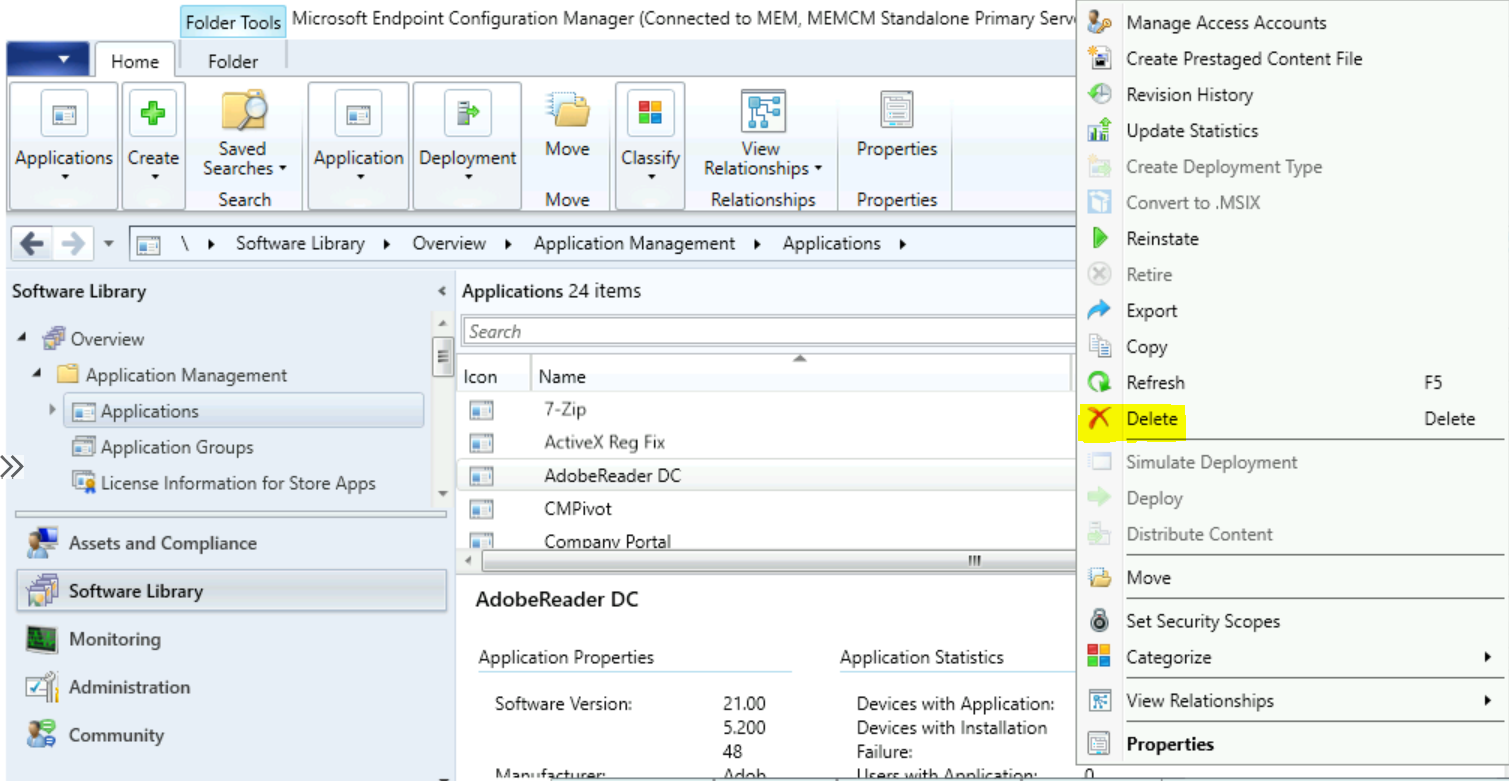Screen dimensions: 1509x781
Task: Expand the Categorize submenu
Action: (x=1170, y=657)
